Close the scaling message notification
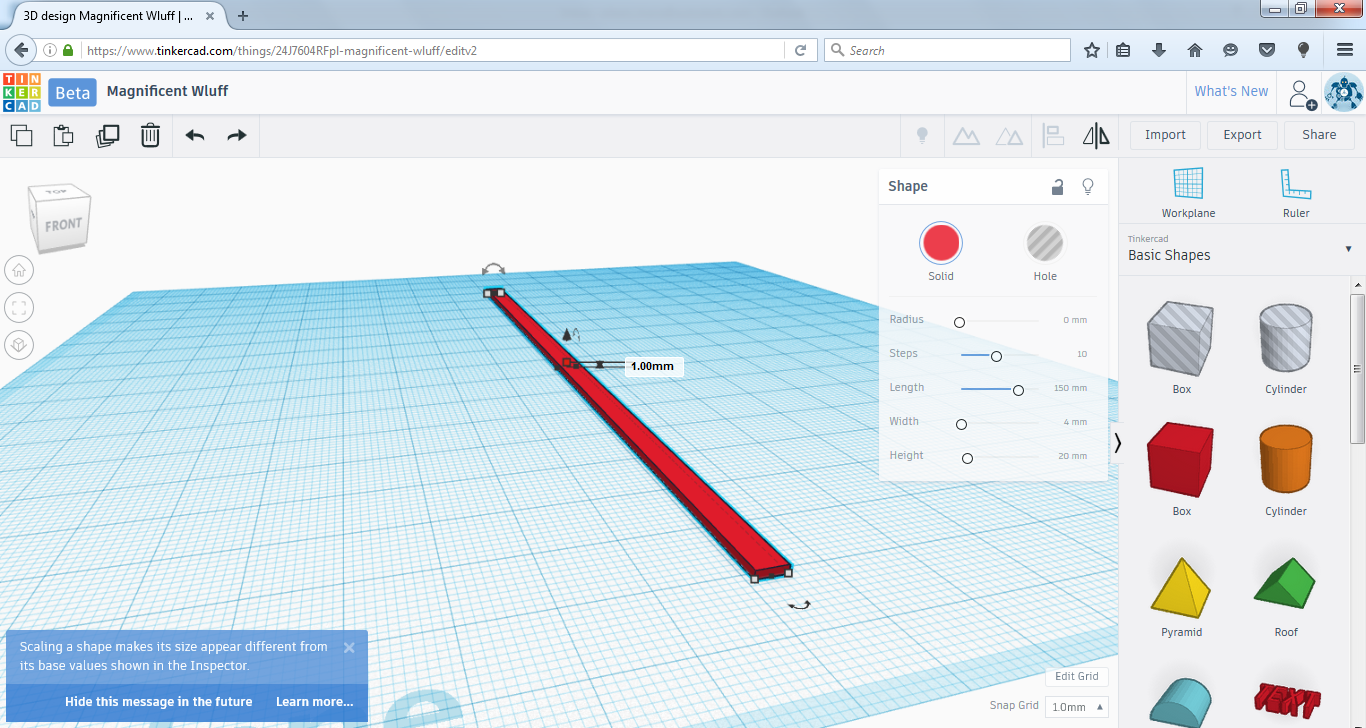Image resolution: width=1366 pixels, height=728 pixels. (x=349, y=647)
